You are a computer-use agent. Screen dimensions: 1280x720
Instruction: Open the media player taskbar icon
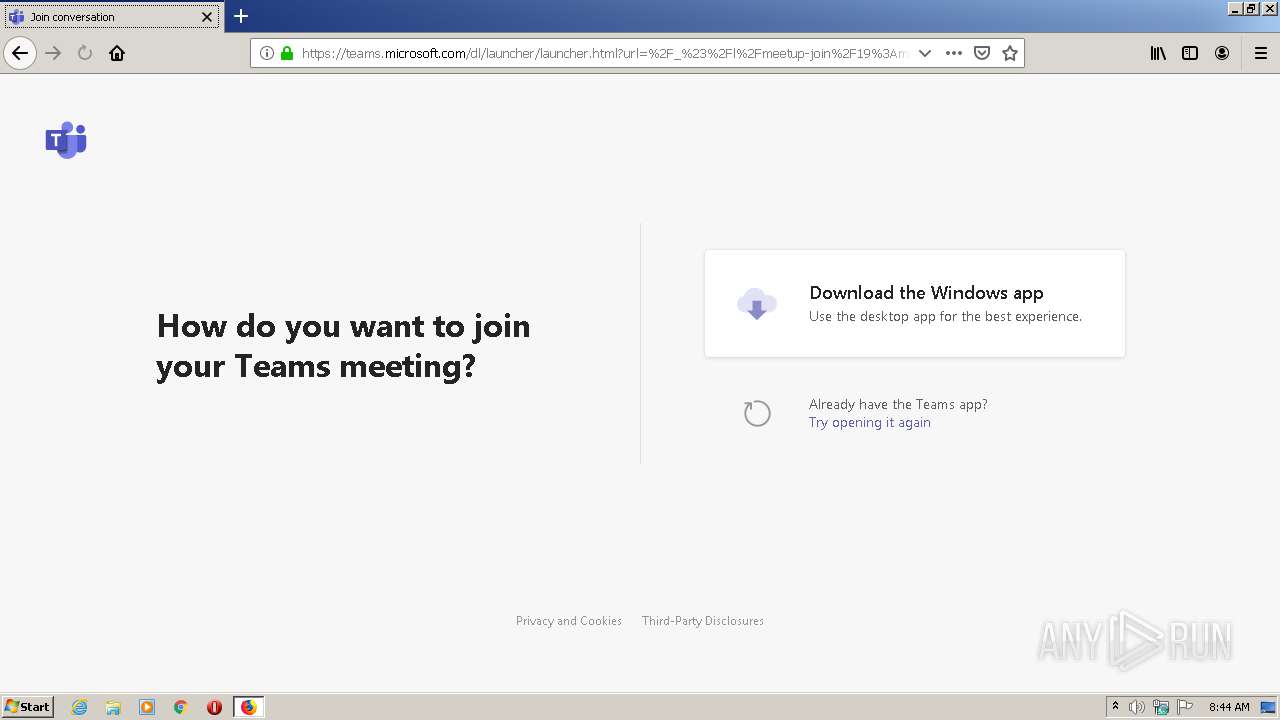point(147,707)
